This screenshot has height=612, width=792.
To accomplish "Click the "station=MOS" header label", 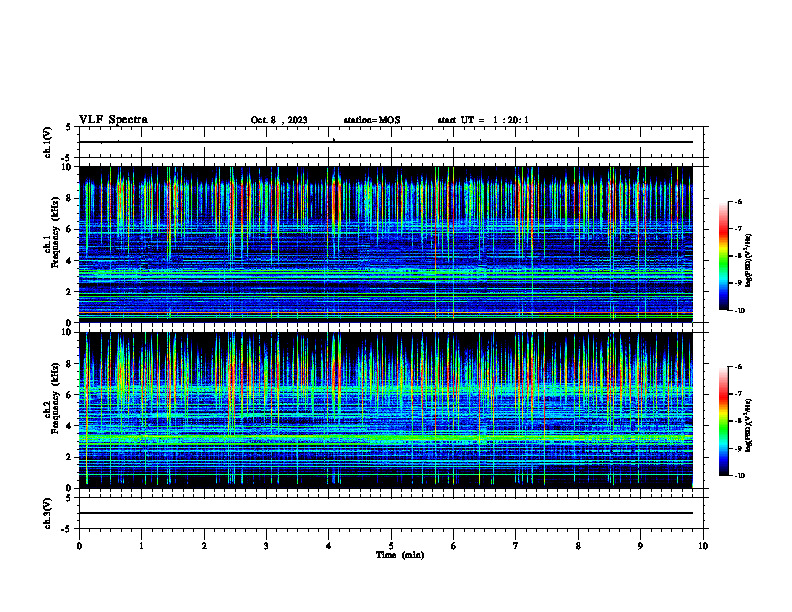I will pyautogui.click(x=372, y=120).
